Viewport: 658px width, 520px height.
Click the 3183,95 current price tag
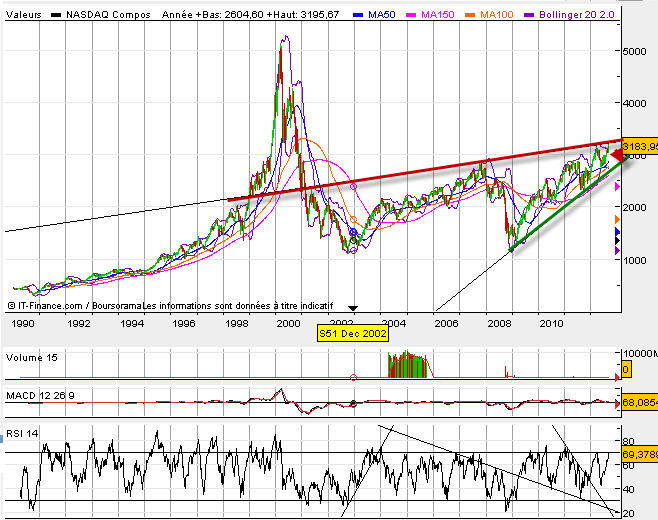coord(640,147)
